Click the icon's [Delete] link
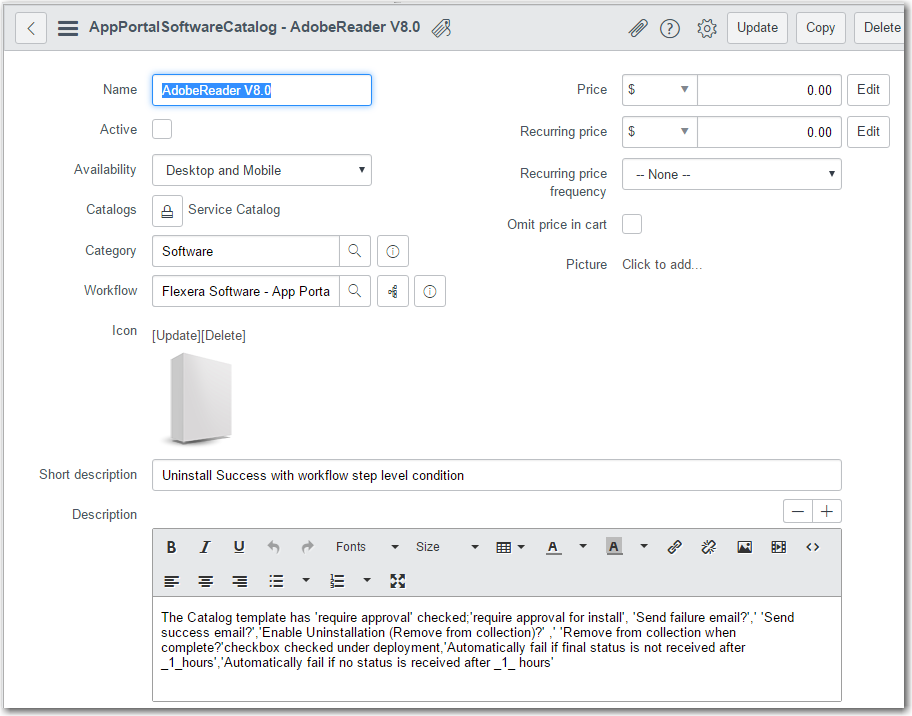 223,336
